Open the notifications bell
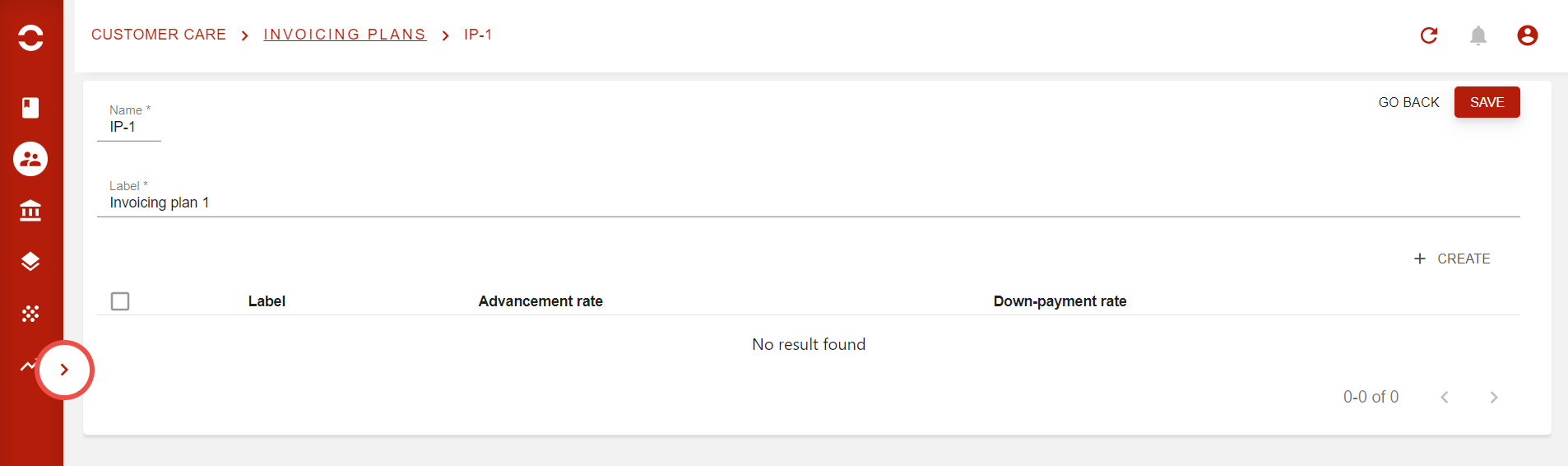The image size is (1568, 466). click(1478, 35)
